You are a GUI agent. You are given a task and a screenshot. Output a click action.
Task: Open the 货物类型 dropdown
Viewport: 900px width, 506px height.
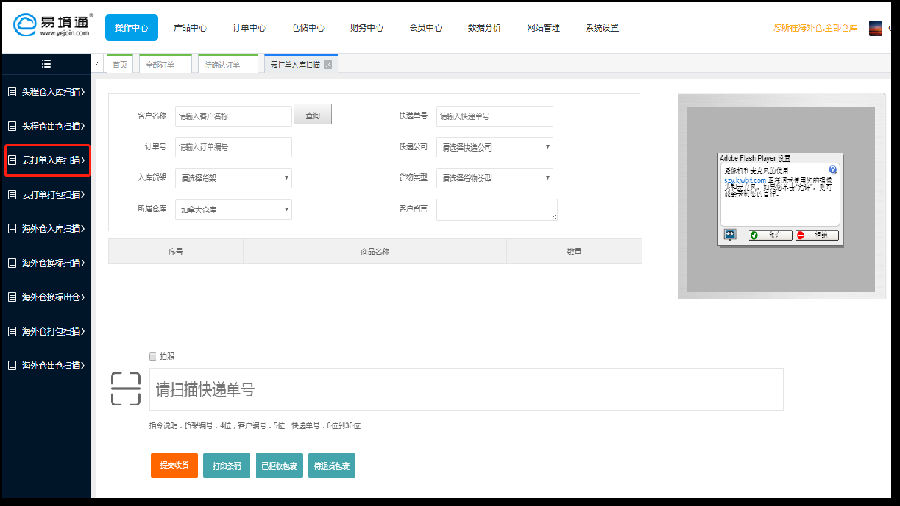(x=495, y=178)
